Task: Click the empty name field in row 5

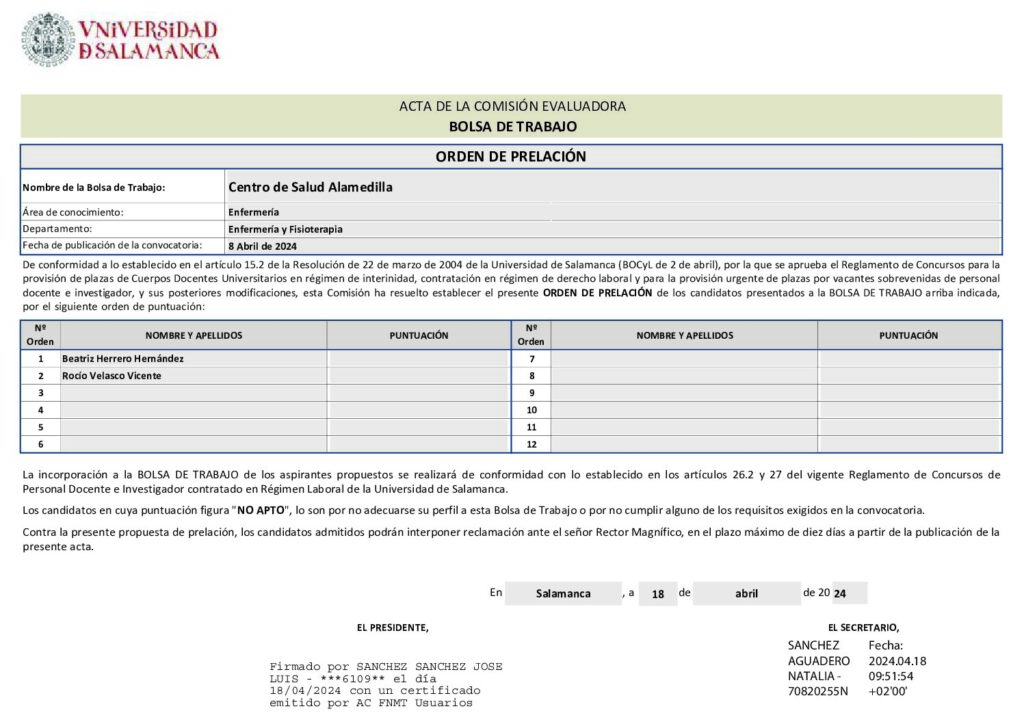Action: (193, 427)
